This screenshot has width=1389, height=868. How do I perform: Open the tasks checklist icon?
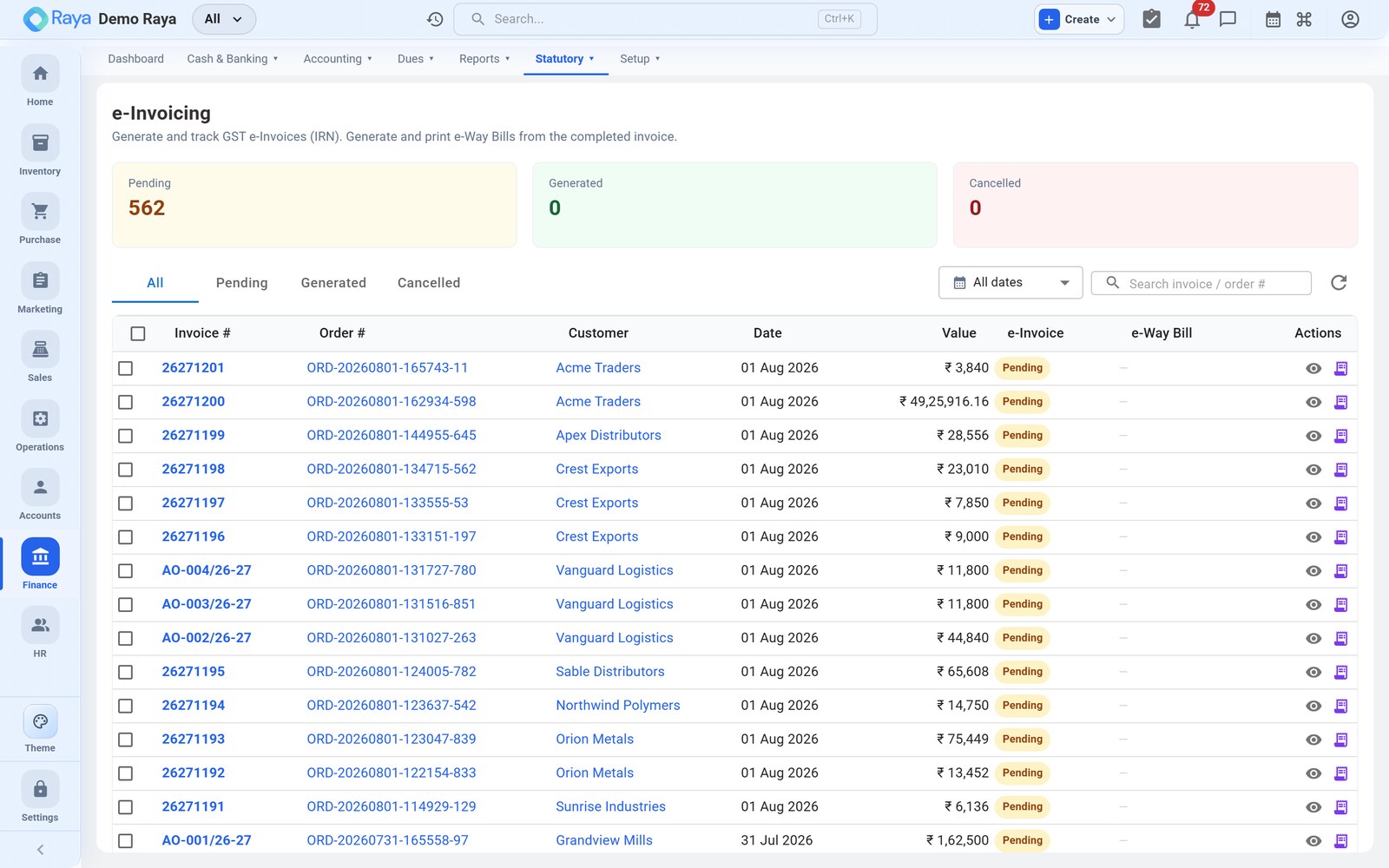(x=1151, y=19)
